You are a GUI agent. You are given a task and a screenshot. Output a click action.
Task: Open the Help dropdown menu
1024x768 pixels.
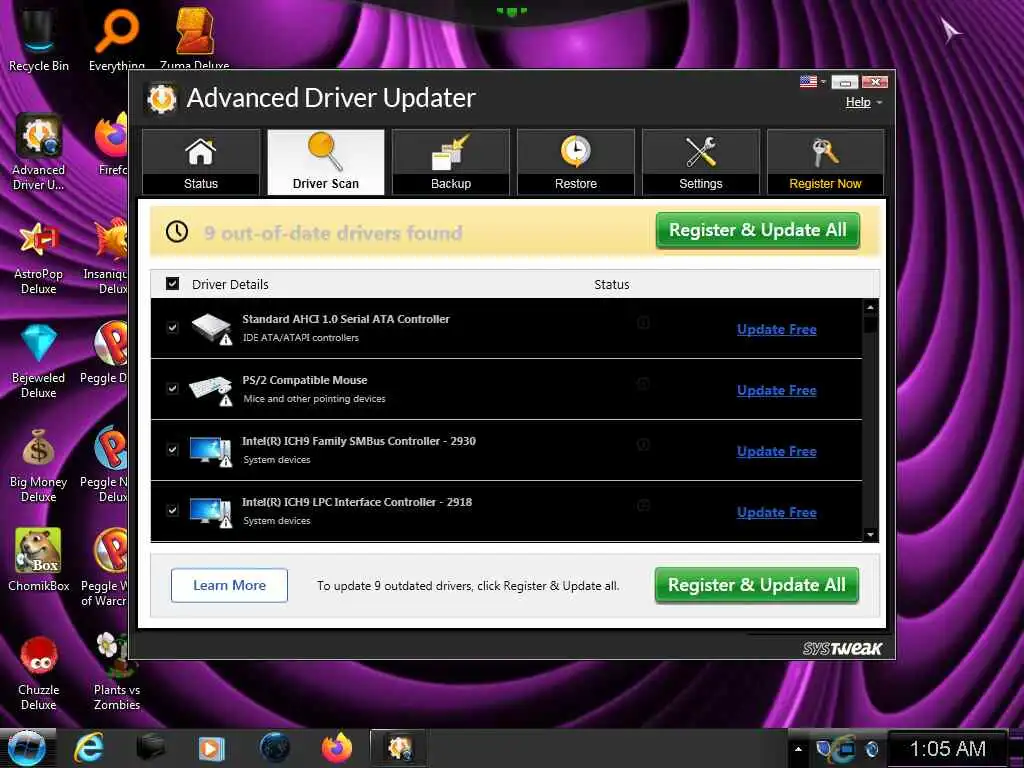(863, 102)
